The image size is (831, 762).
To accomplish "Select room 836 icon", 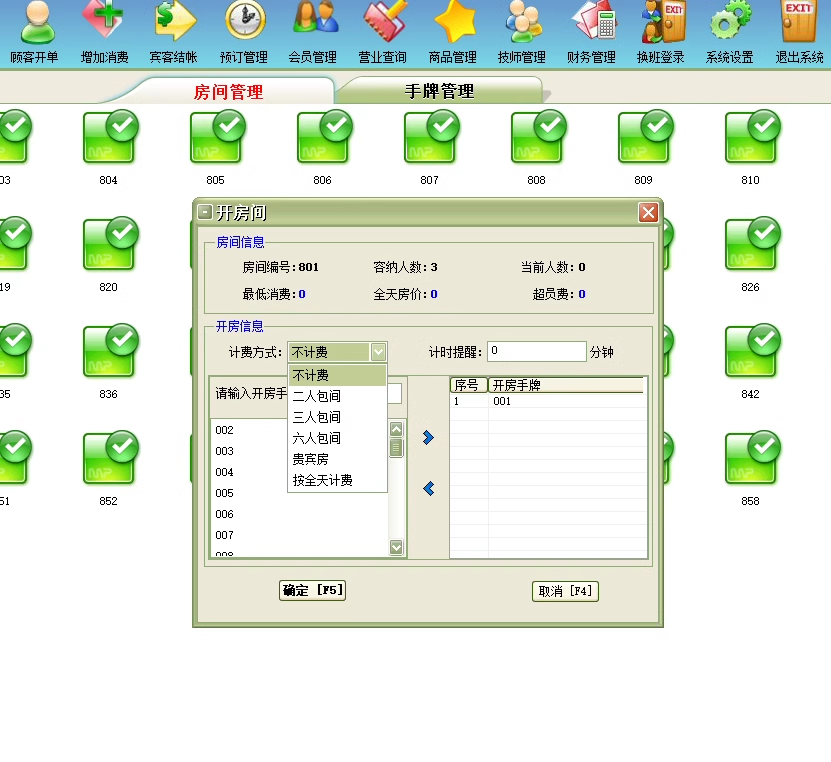I will coord(110,351).
